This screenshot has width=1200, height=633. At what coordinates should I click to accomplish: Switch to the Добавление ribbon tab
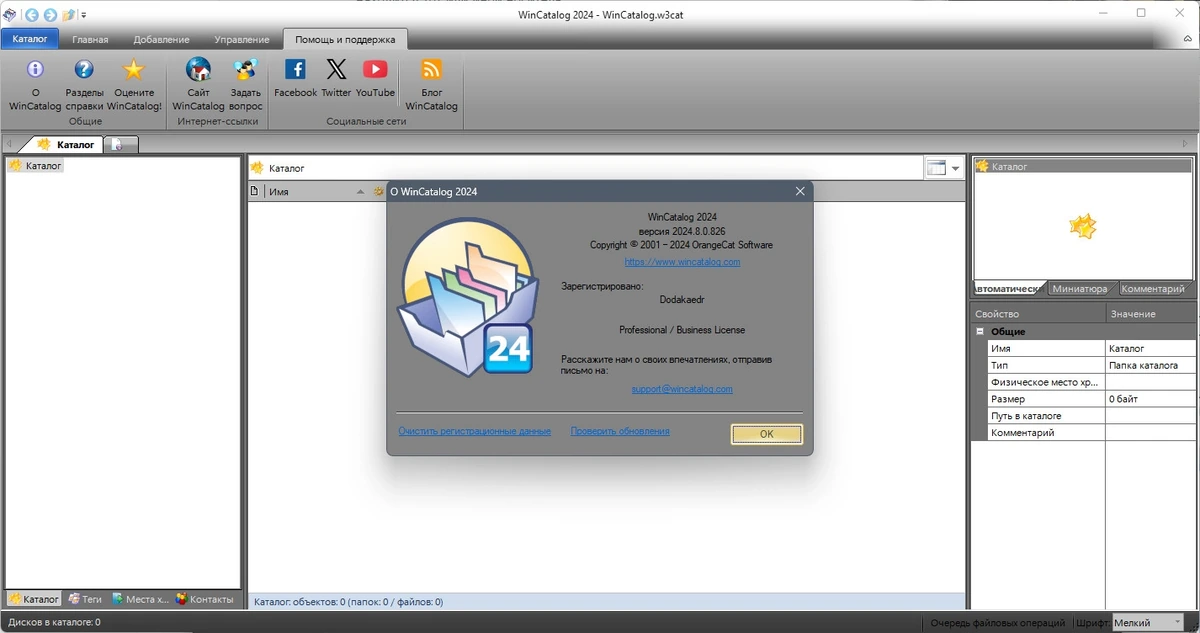[161, 39]
